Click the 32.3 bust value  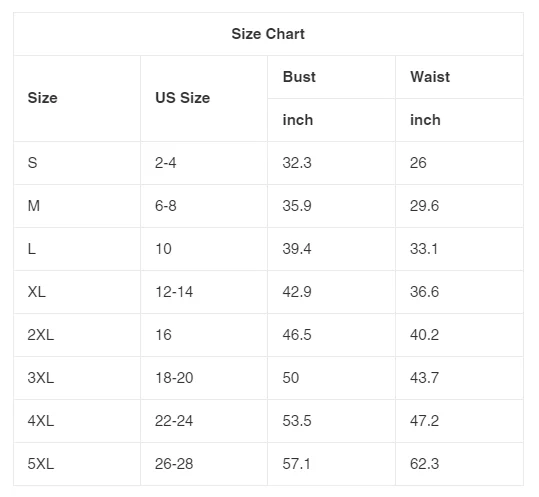(297, 163)
